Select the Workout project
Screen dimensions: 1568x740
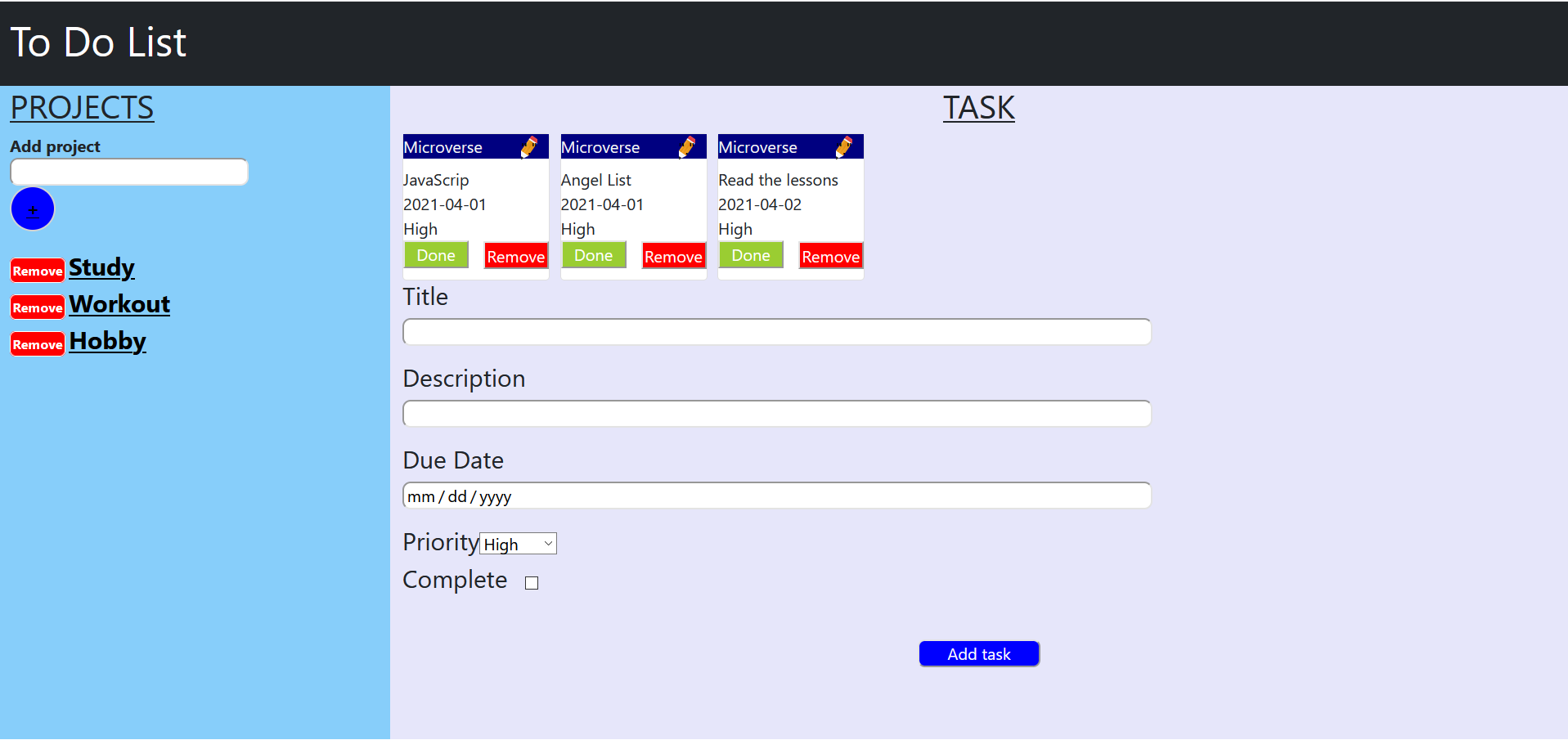(x=119, y=304)
